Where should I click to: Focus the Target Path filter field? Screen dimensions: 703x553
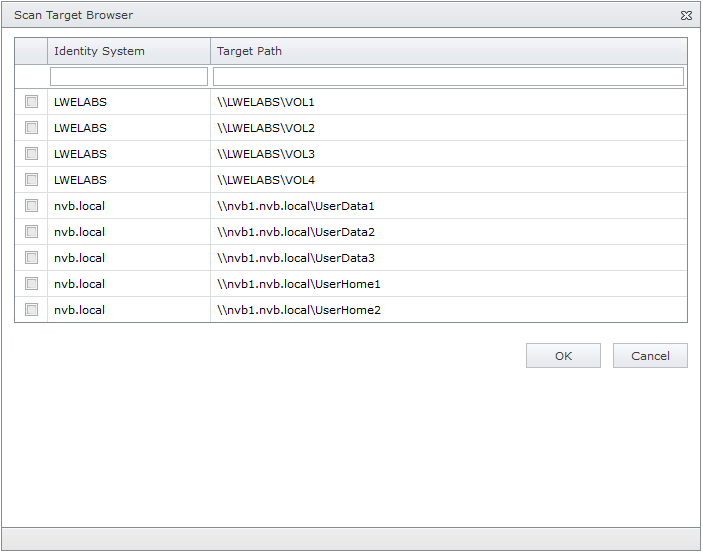[x=448, y=77]
